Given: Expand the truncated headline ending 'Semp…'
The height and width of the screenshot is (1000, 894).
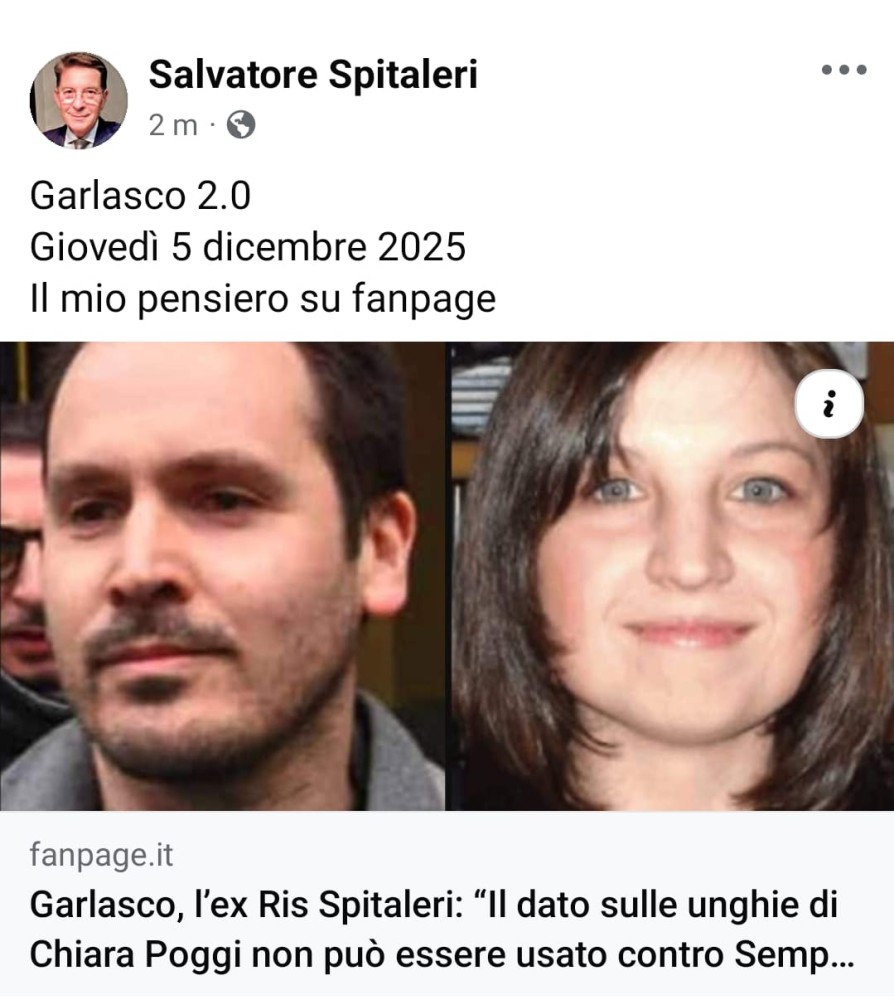Looking at the screenshot, I should 794,955.
